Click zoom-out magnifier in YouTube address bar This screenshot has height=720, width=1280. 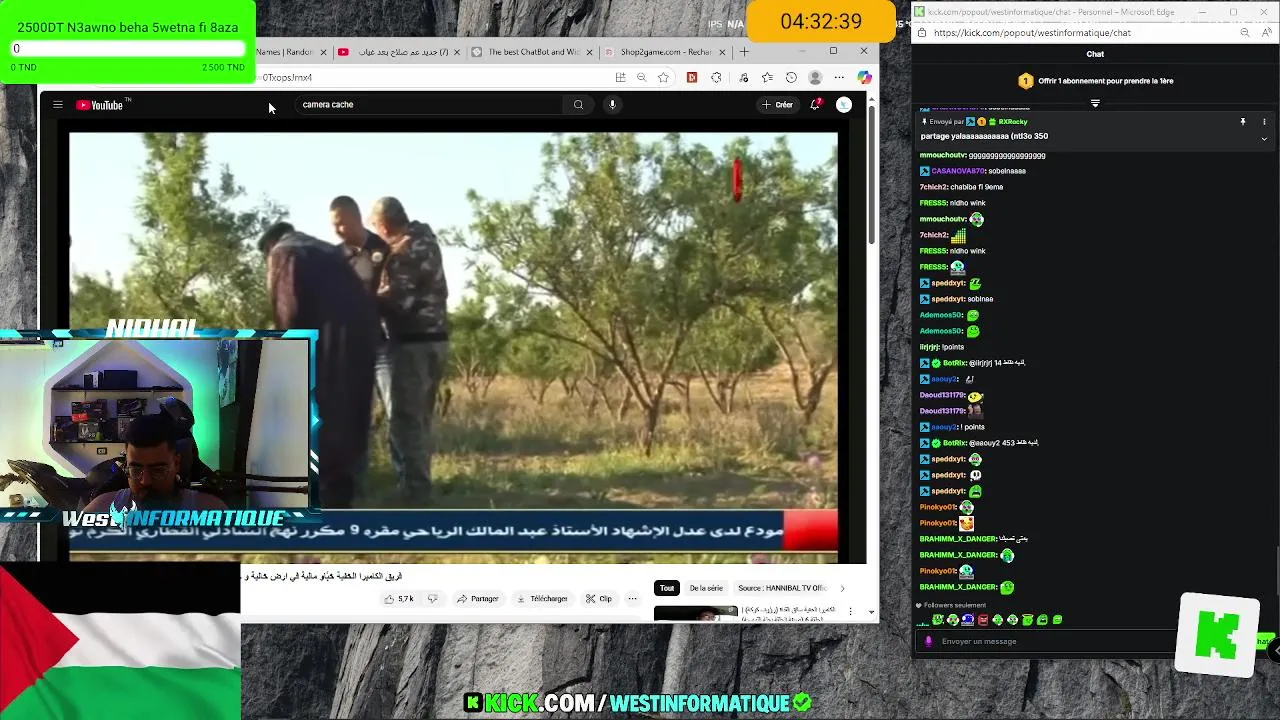click(x=641, y=78)
